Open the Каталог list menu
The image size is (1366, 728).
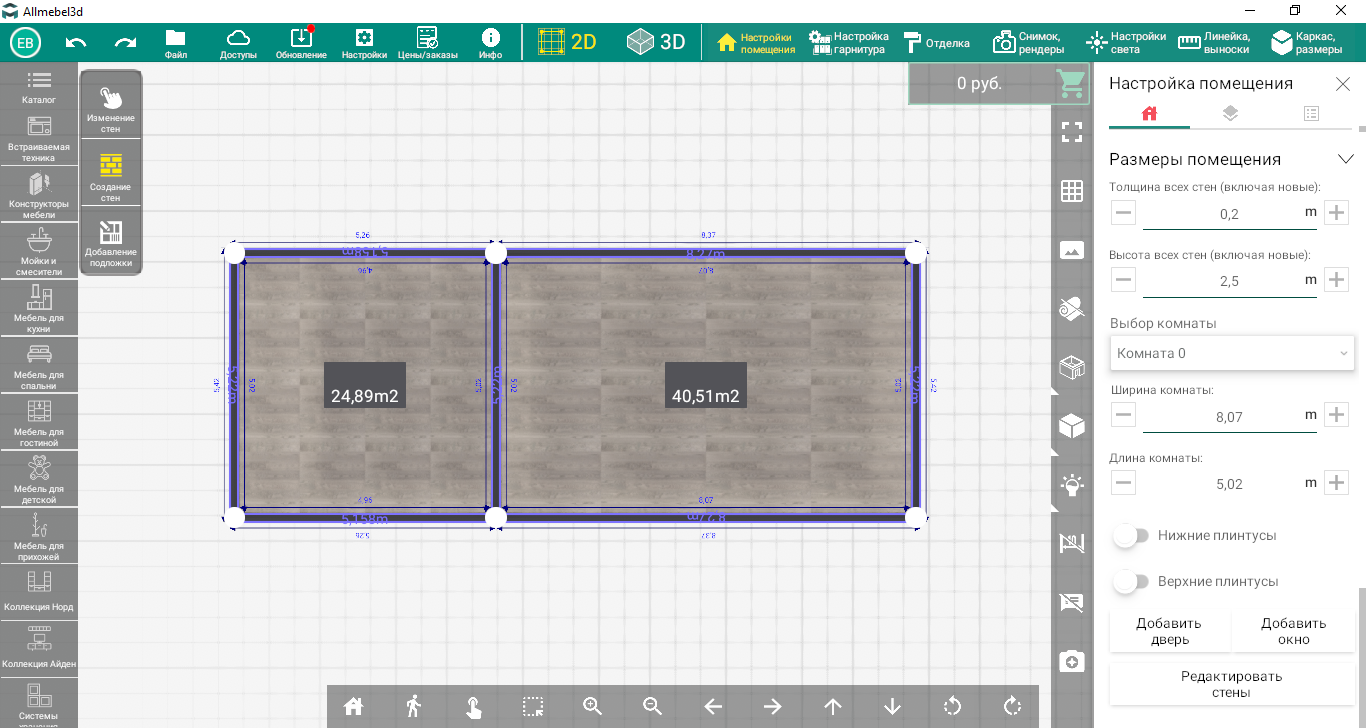click(x=39, y=87)
